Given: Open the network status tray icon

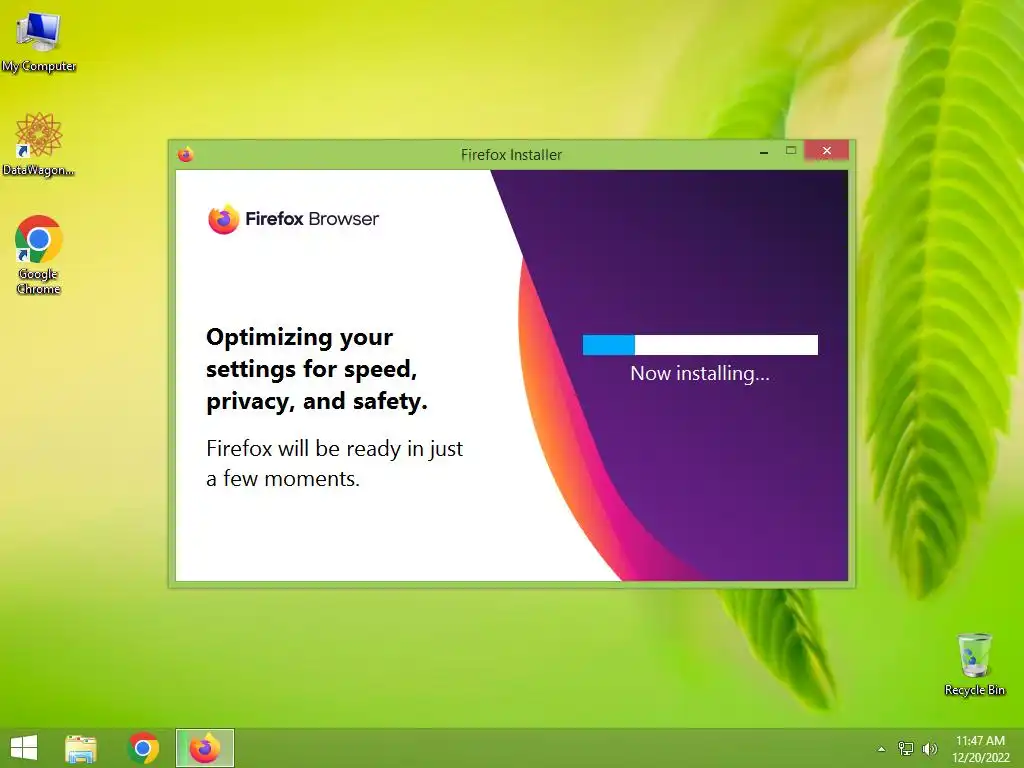Looking at the screenshot, I should 906,748.
